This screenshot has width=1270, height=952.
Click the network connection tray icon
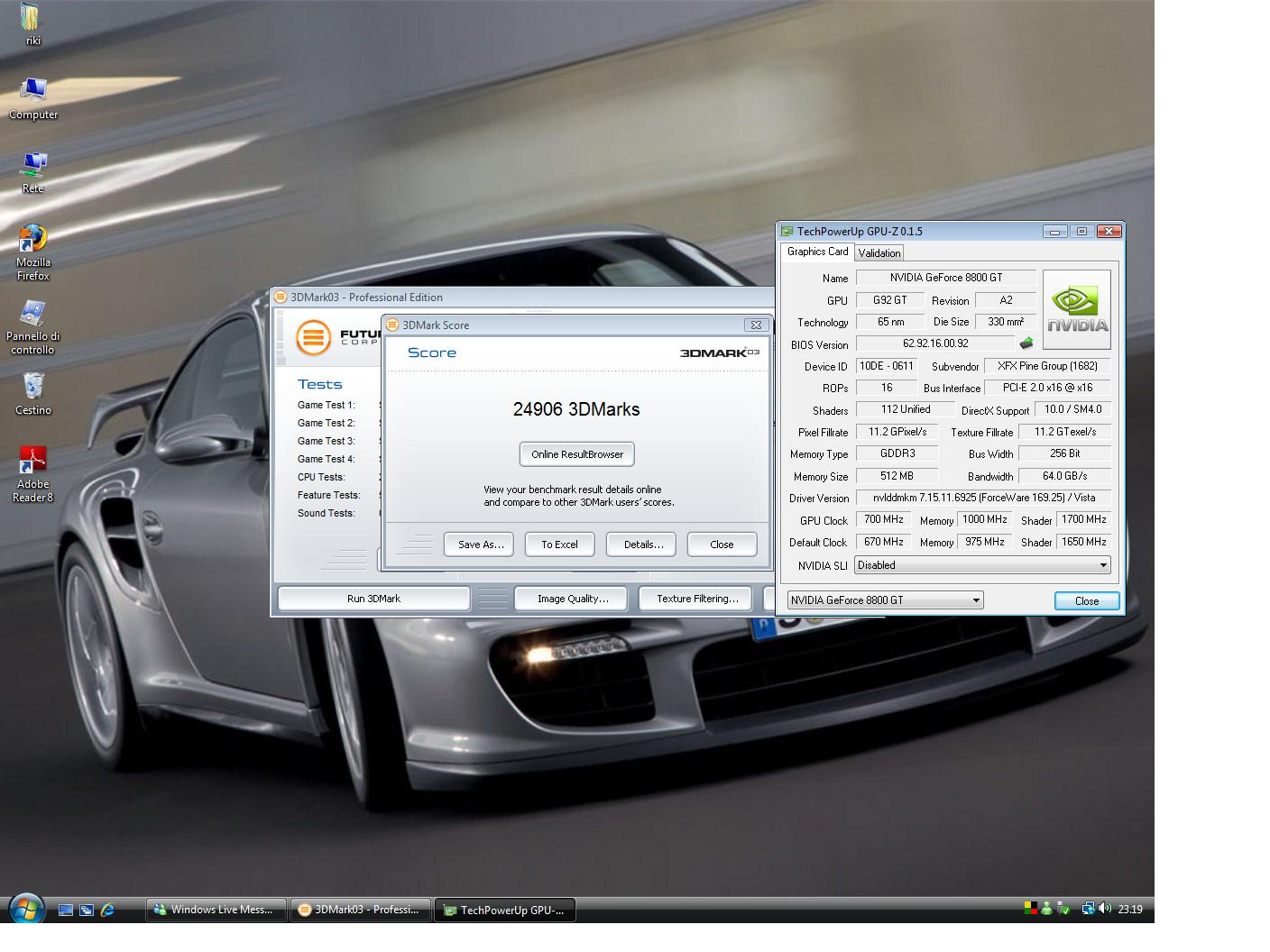coord(1088,909)
